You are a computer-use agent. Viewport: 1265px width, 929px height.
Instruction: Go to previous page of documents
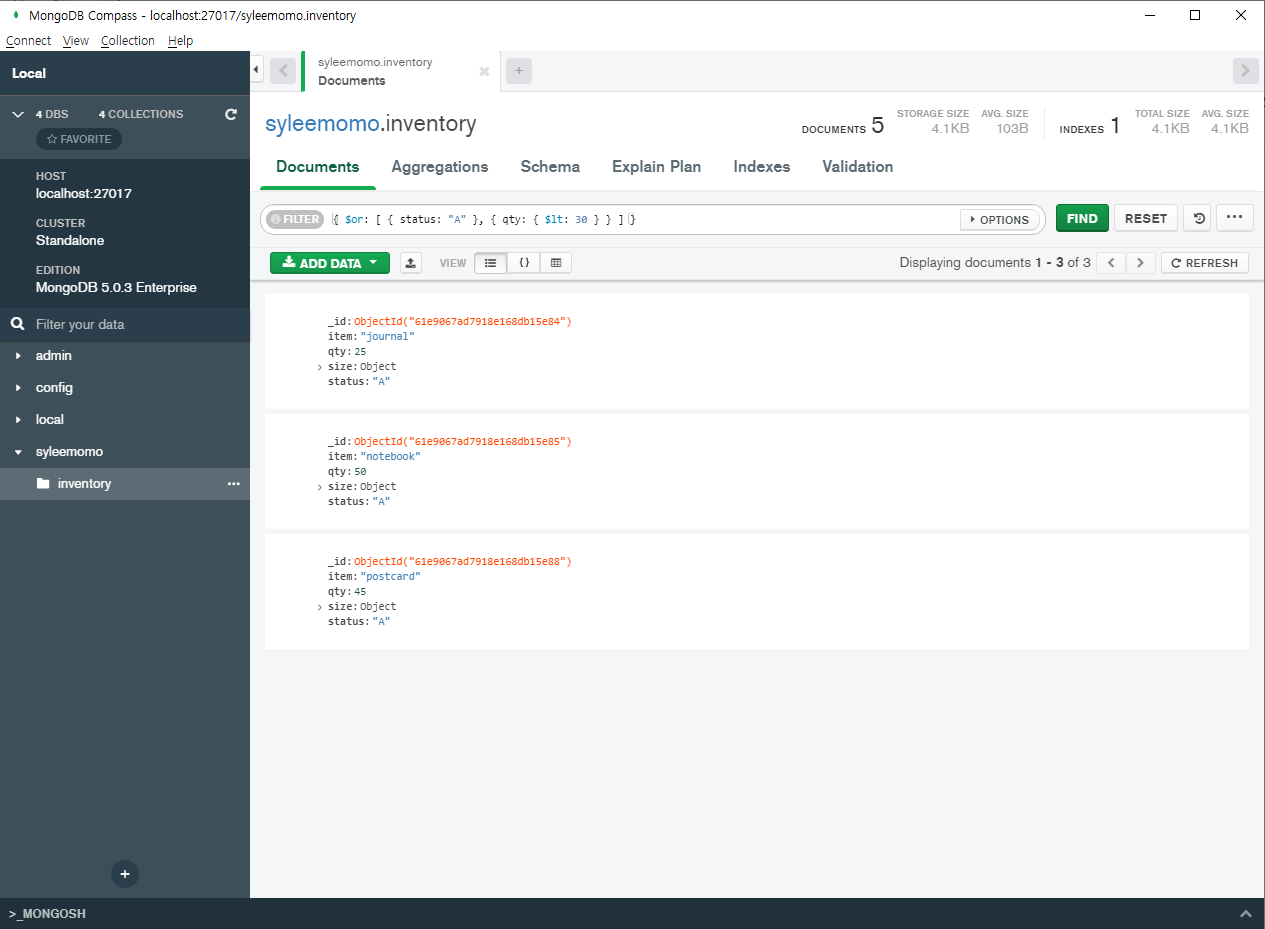(x=1111, y=263)
